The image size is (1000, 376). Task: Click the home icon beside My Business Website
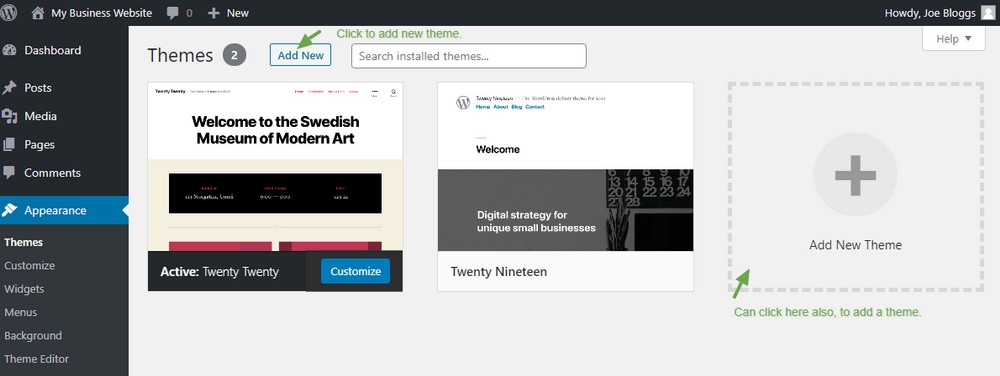(38, 13)
